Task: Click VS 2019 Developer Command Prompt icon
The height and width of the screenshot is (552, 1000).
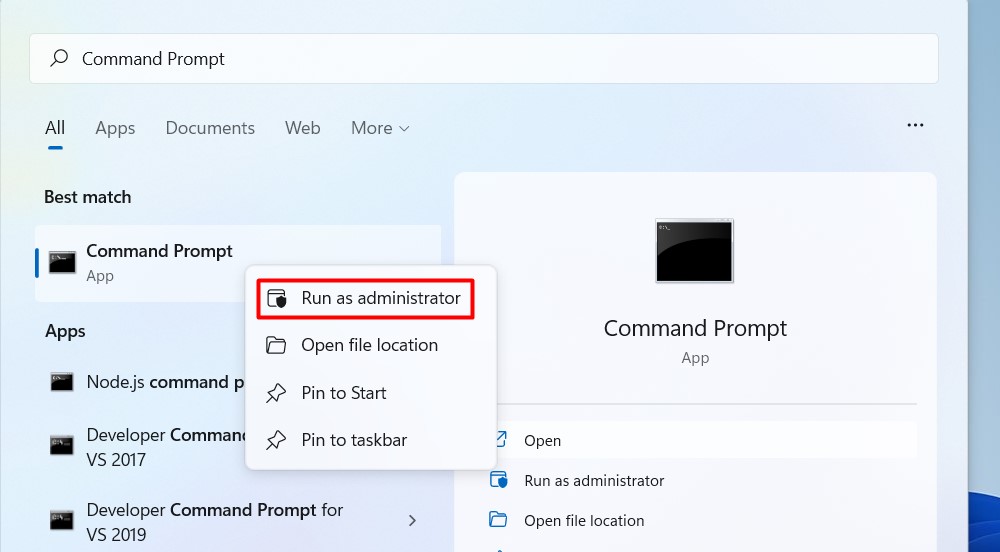Action: tap(62, 520)
